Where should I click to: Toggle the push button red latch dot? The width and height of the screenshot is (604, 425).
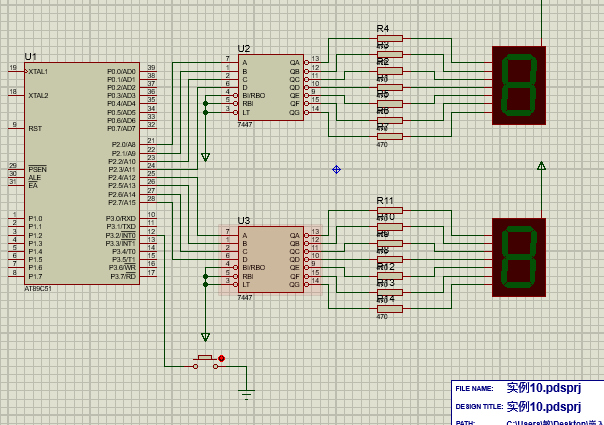(x=221, y=358)
